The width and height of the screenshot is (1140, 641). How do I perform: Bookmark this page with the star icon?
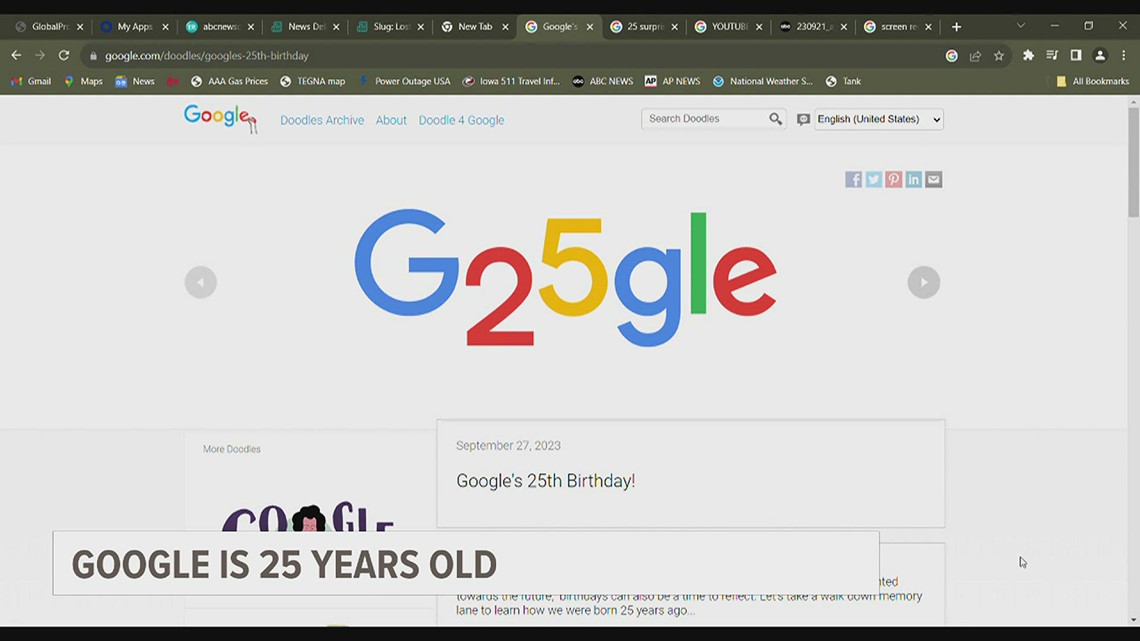pyautogui.click(x=999, y=55)
